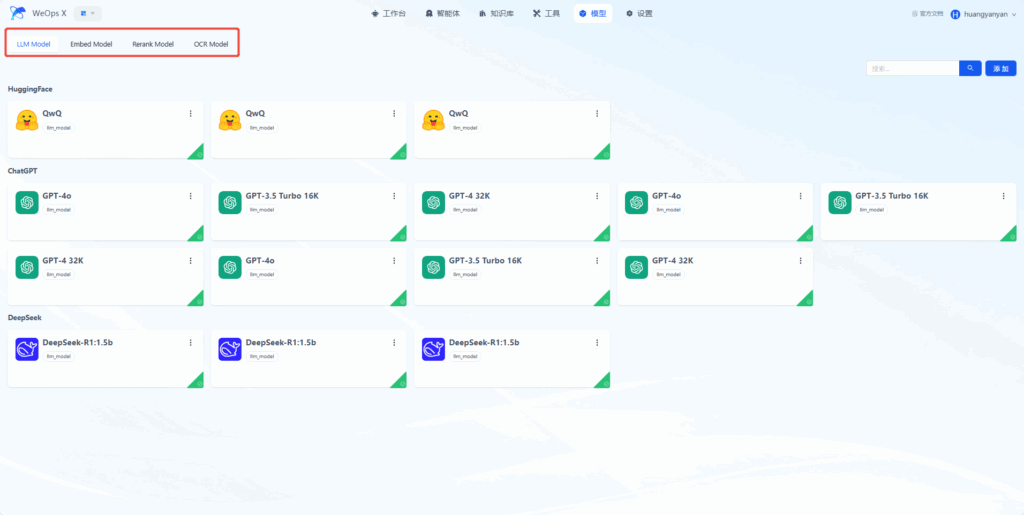Click the green corner badge on the first QwQ card
Viewport: 1024px width, 515px height.
click(197, 153)
